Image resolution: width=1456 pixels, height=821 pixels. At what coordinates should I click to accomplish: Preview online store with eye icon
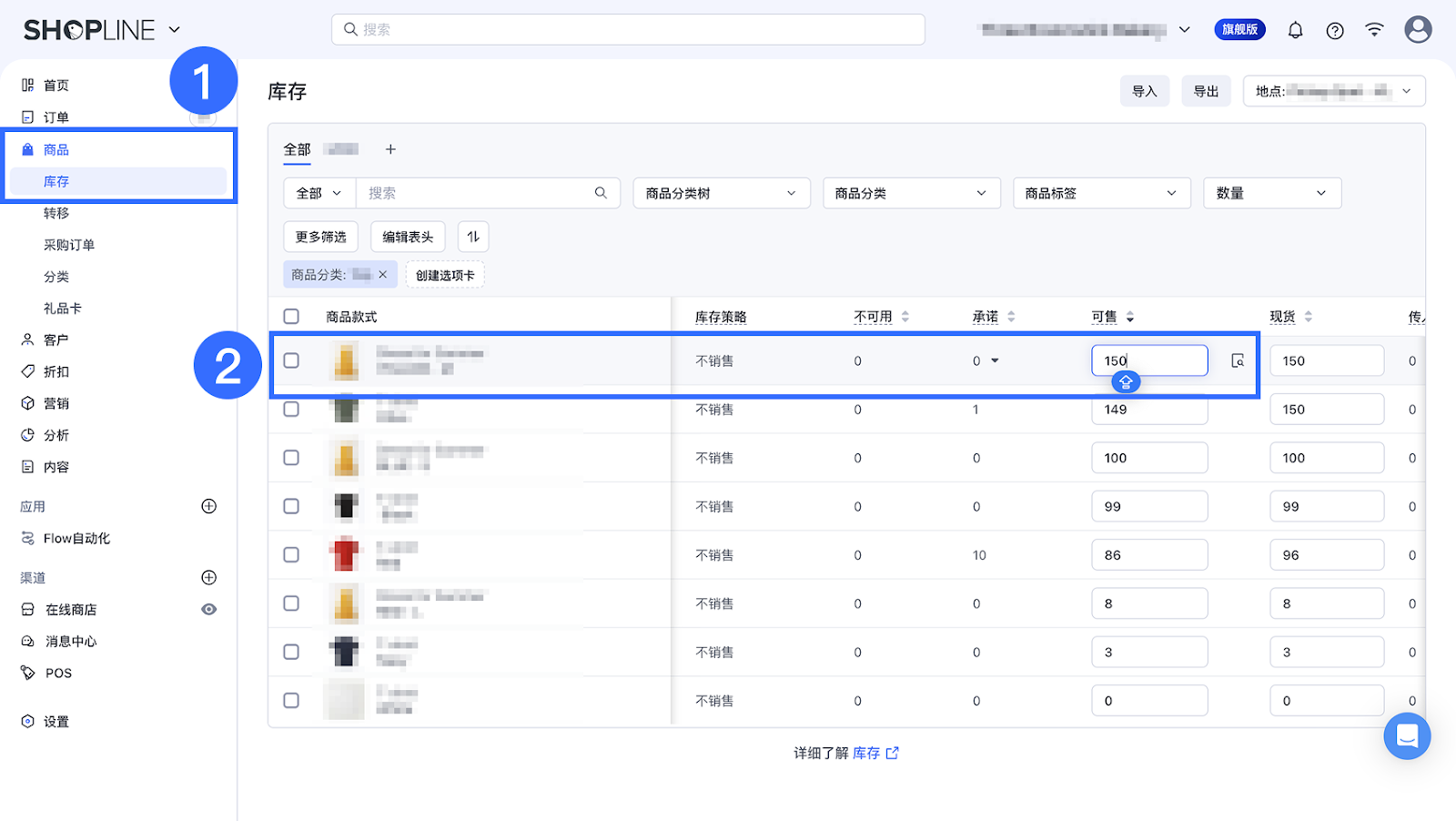[x=208, y=610]
